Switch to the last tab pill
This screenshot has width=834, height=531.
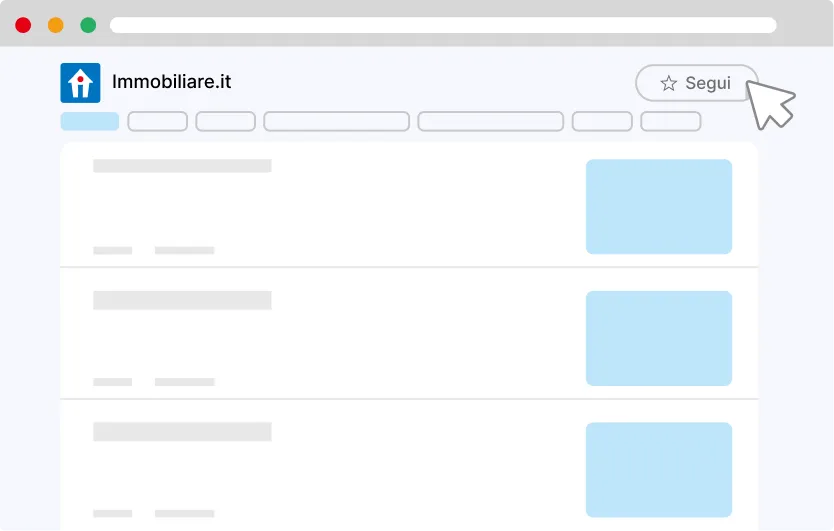tap(670, 121)
